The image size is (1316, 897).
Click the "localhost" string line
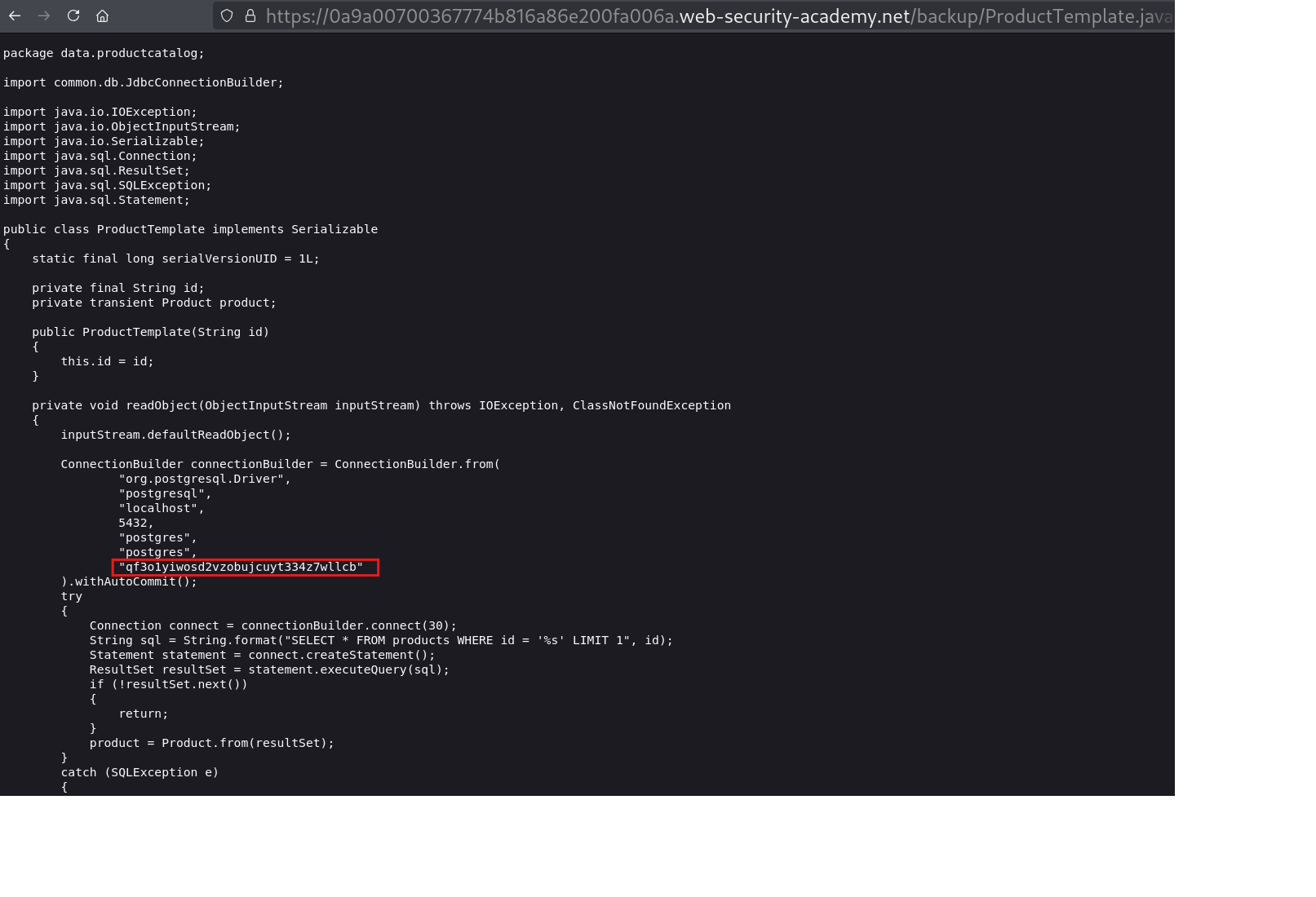click(x=161, y=508)
